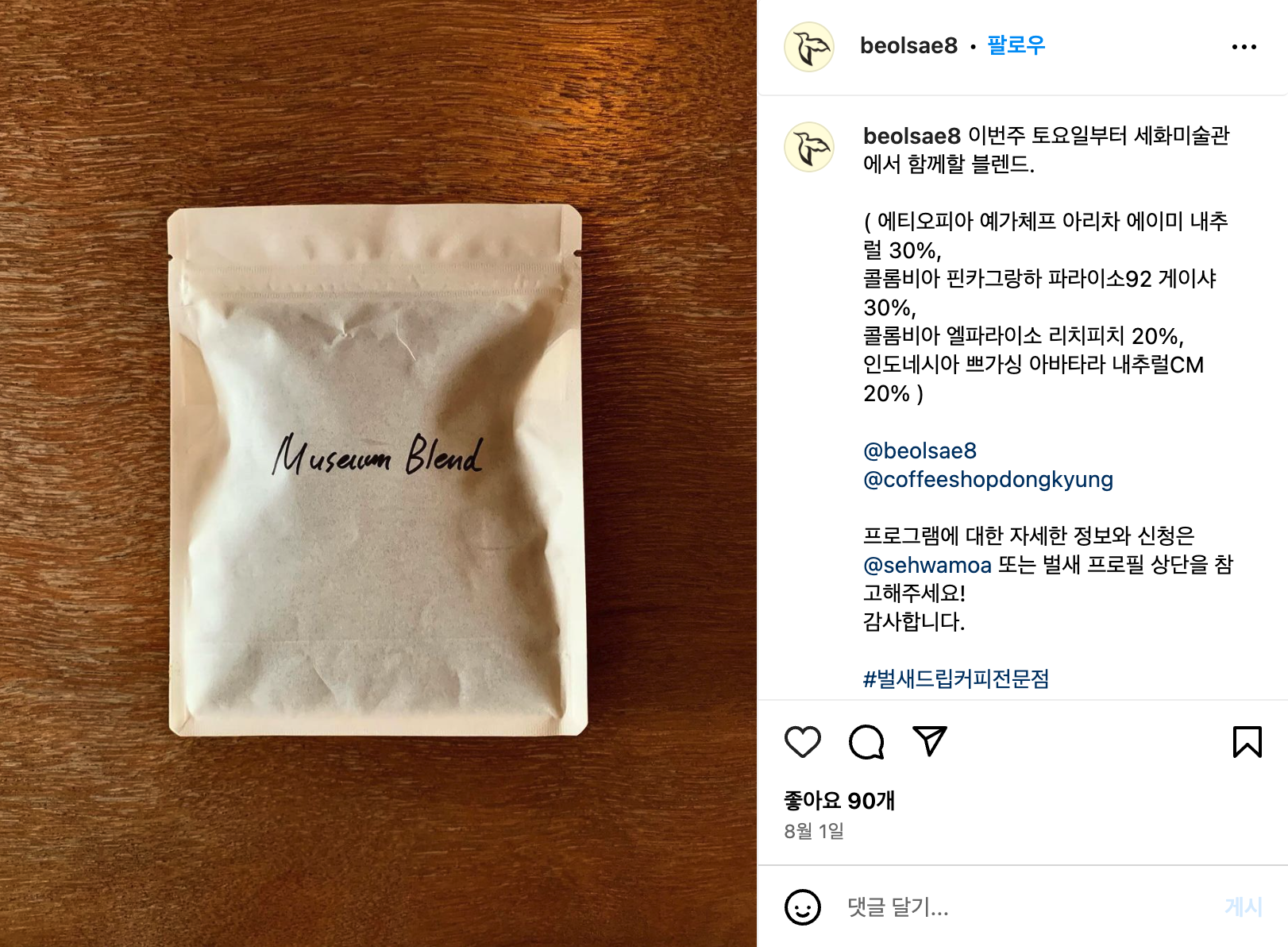Open the 8월 1일 post date link
The image size is (1288, 947).
[814, 831]
